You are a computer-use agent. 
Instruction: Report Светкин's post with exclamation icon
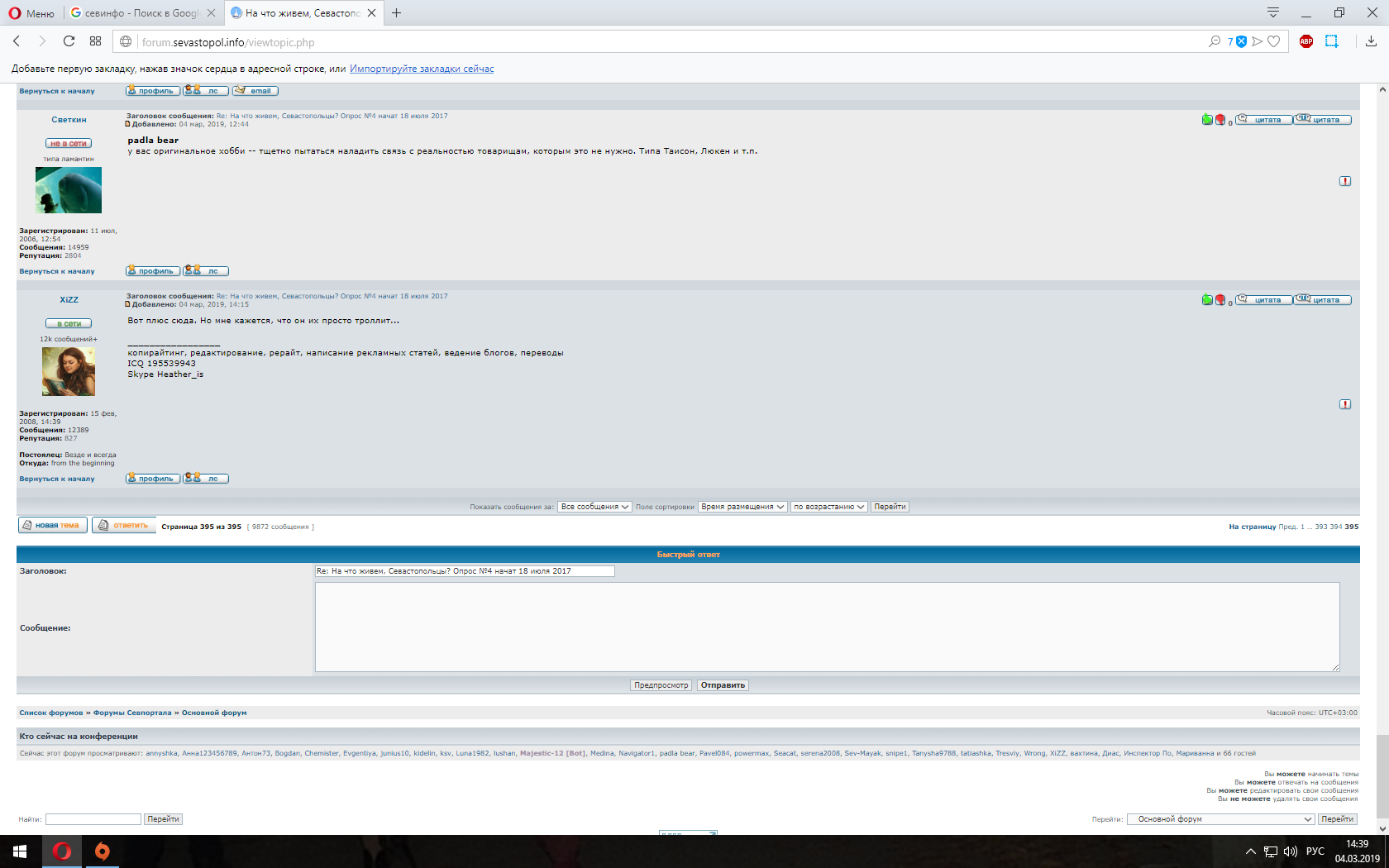click(x=1345, y=181)
